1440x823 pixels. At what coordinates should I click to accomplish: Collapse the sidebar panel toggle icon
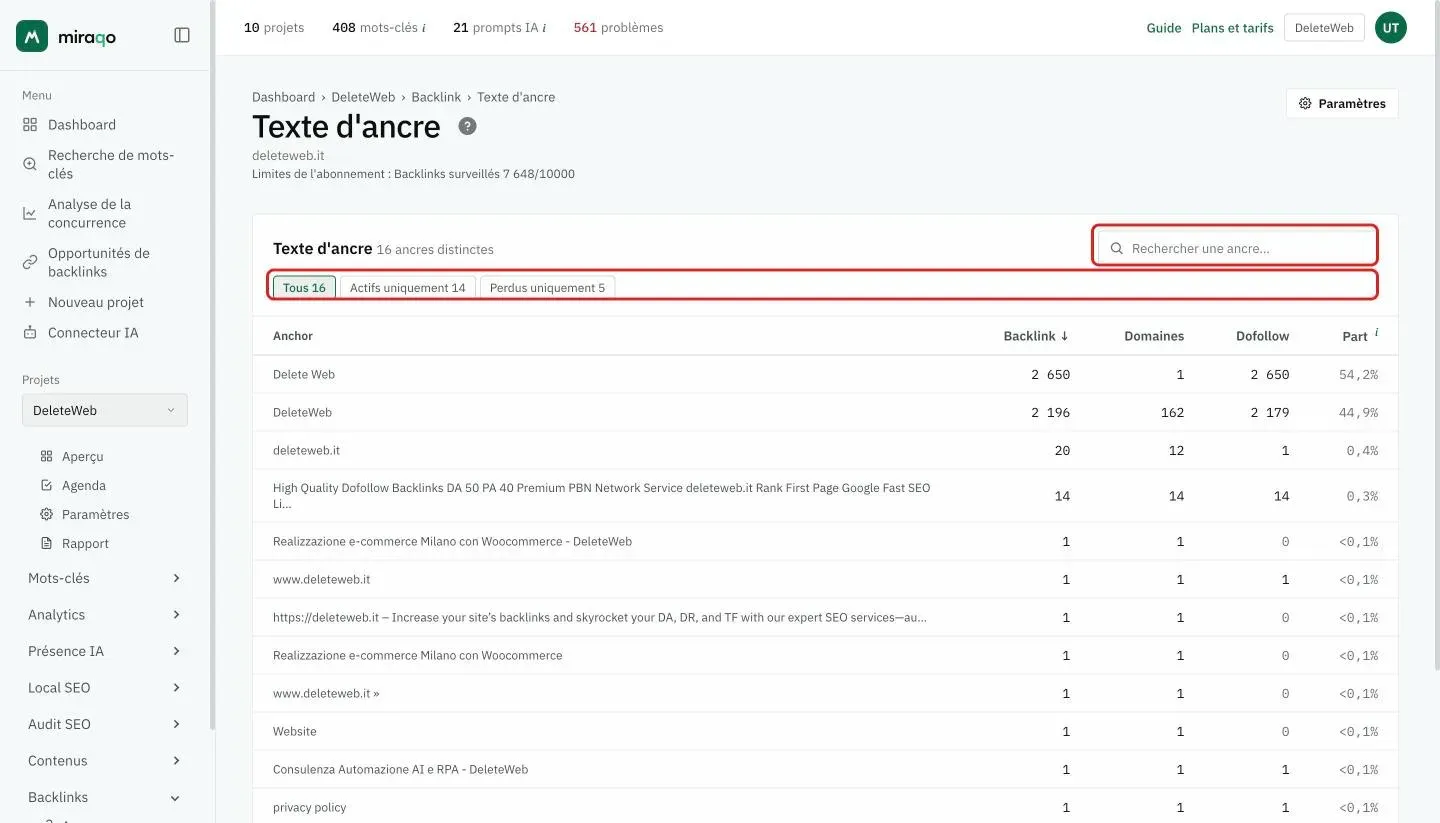pos(182,35)
